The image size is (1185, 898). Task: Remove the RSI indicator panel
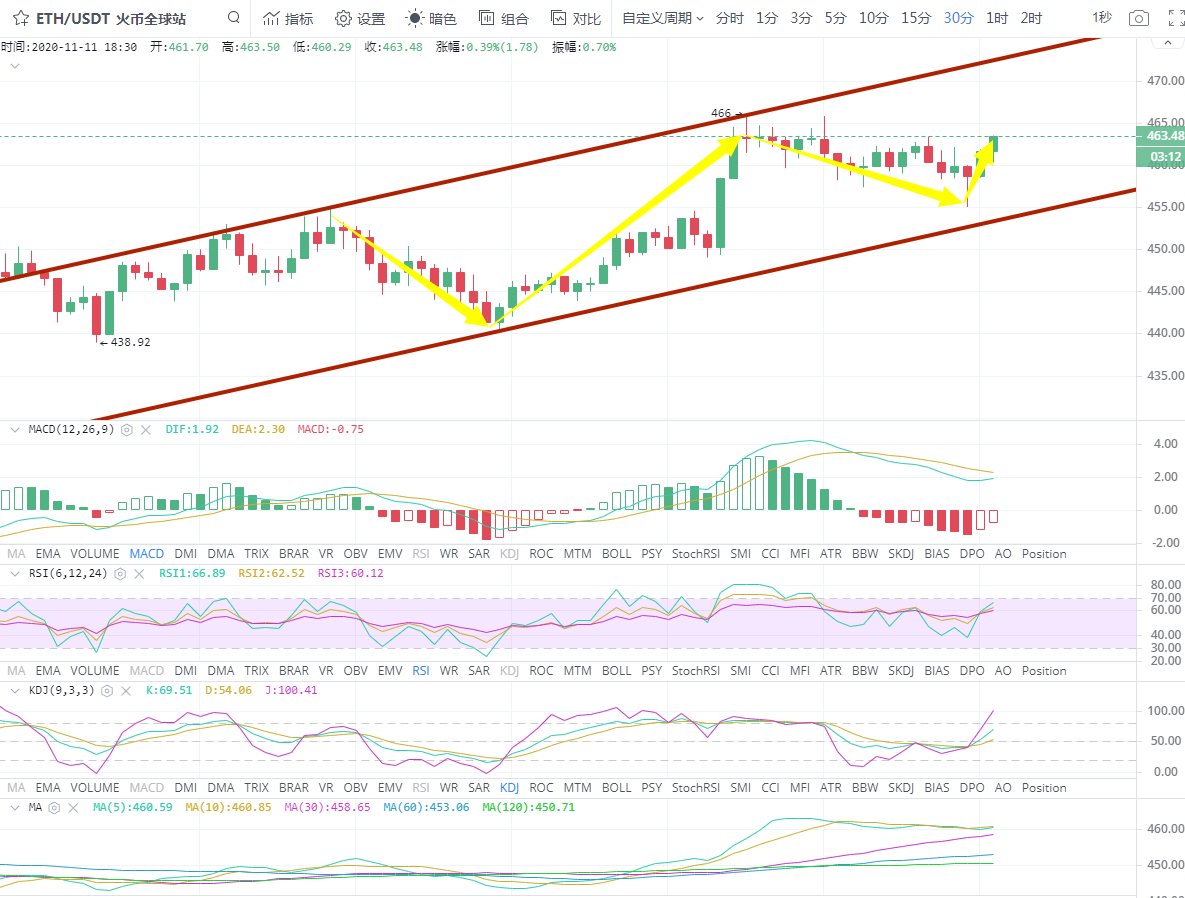tap(138, 574)
